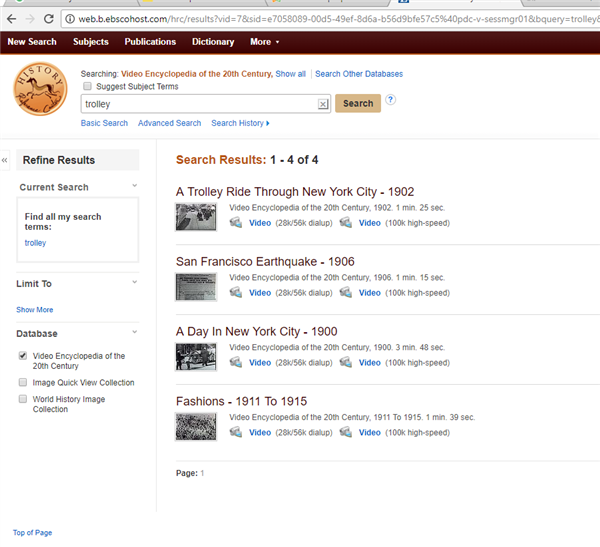This screenshot has height=547, width=600.
Task: Play dialup Video link for San Francisco Earthquake
Action: [260, 293]
